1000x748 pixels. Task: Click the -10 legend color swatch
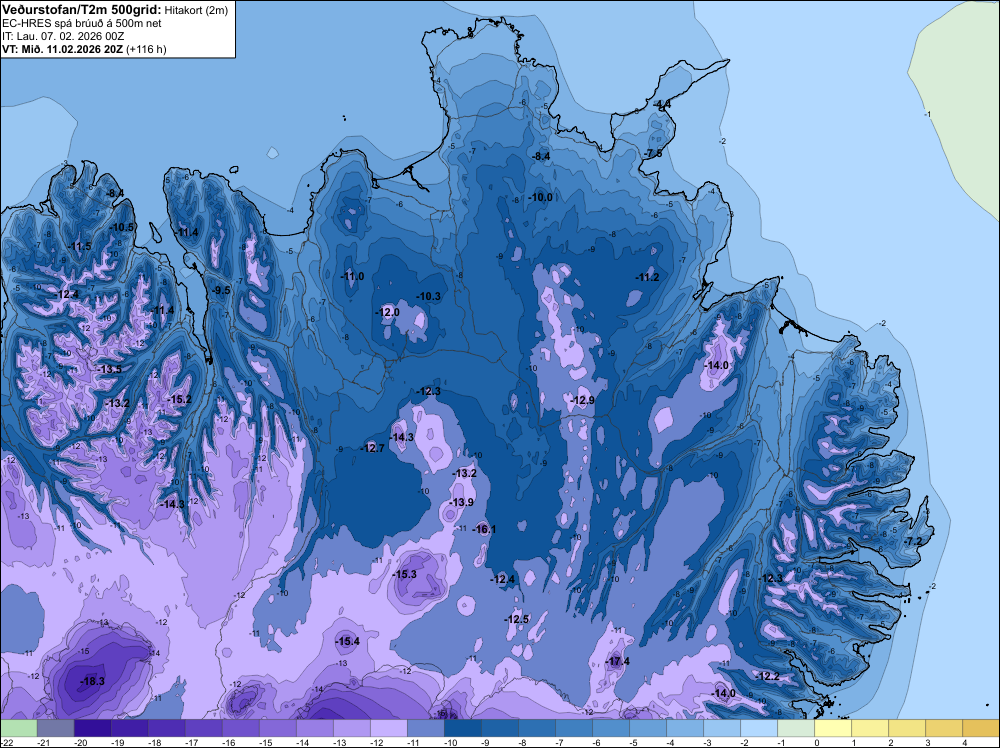(462, 728)
